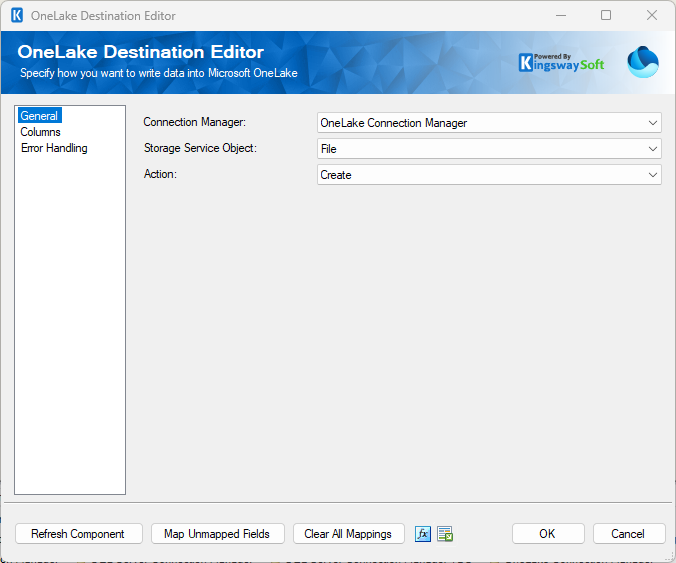Click the window title bar text
The image size is (676, 563).
click(x=103, y=16)
